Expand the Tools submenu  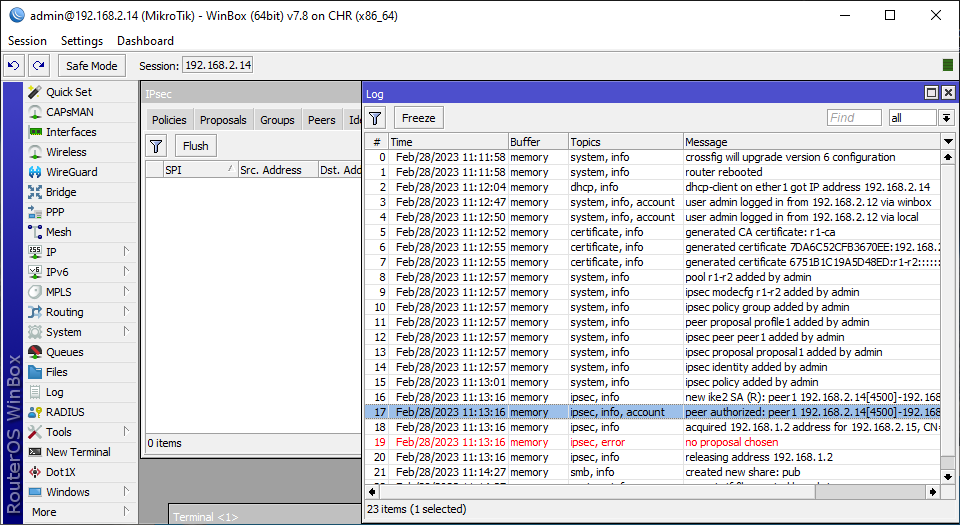[x=126, y=431]
